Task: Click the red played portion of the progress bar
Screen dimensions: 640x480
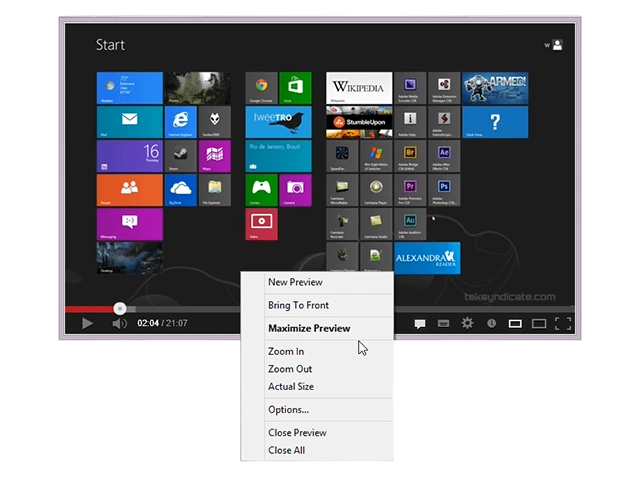Action: 89,309
